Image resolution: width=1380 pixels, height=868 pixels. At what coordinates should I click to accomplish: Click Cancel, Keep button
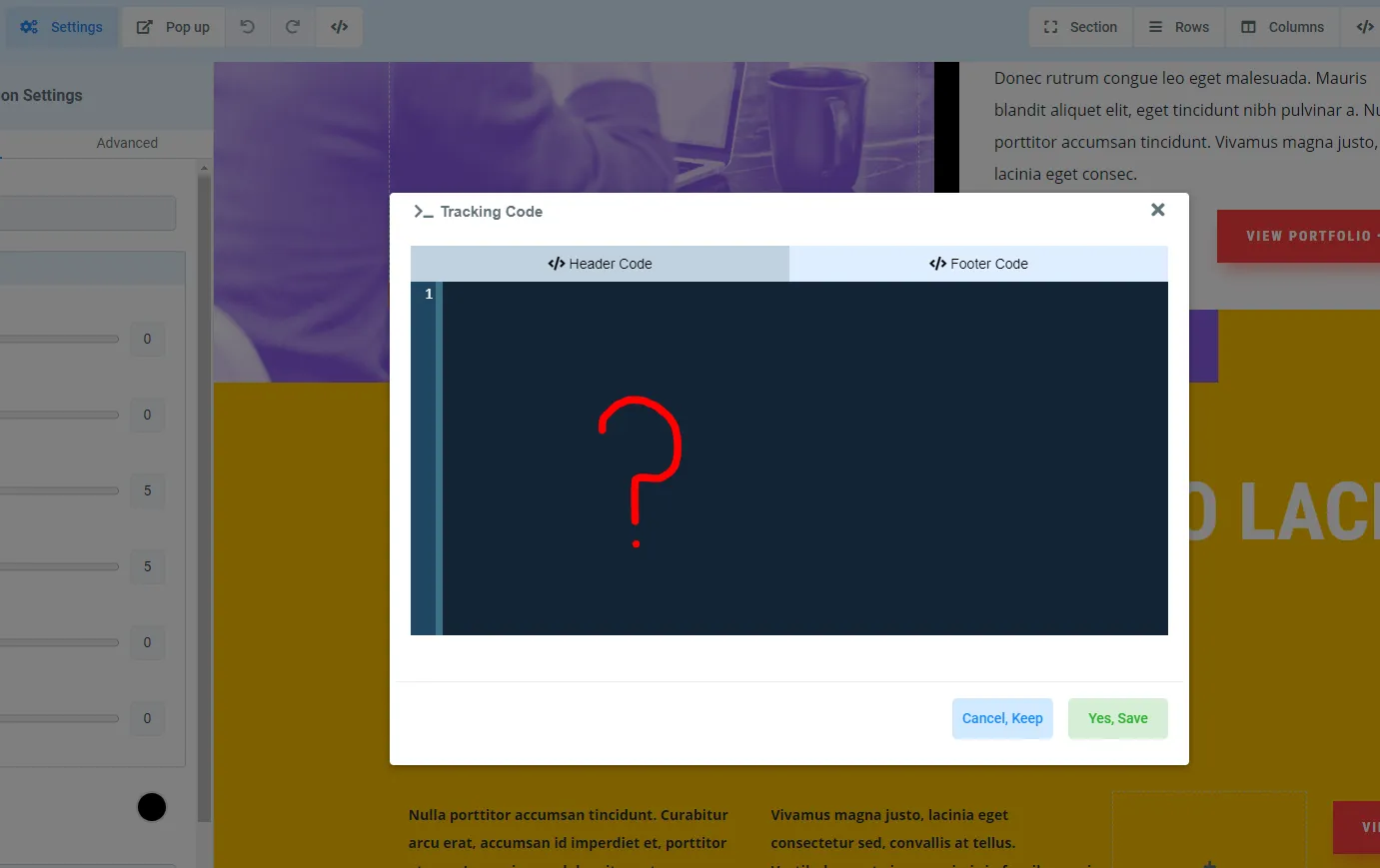[x=1002, y=718]
